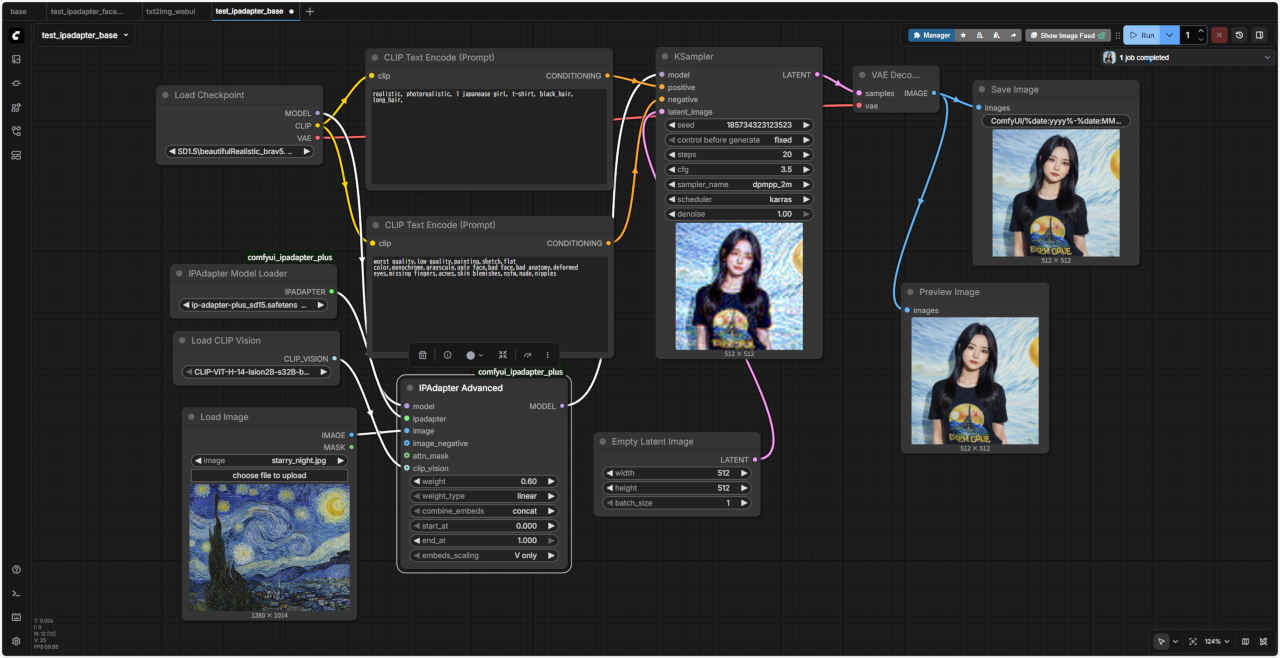Switch to the base workflow tab
Viewport: 1280px width, 658px height.
click(x=19, y=11)
